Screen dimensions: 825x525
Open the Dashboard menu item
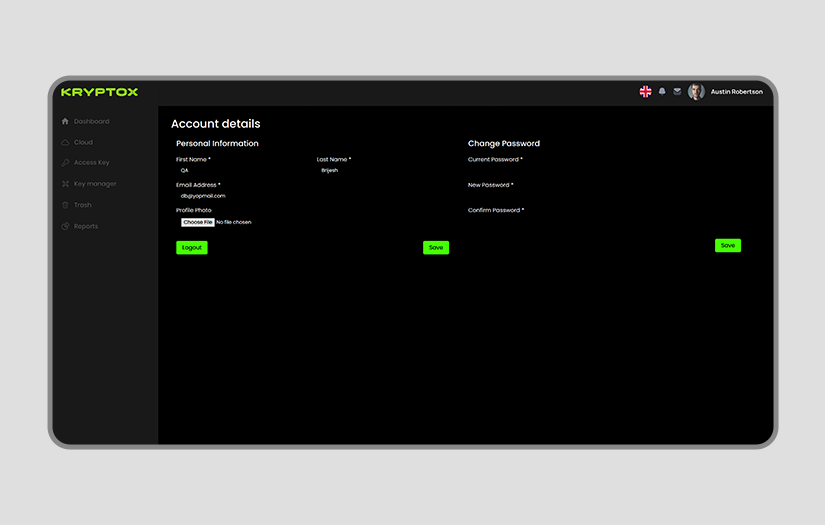pos(92,121)
